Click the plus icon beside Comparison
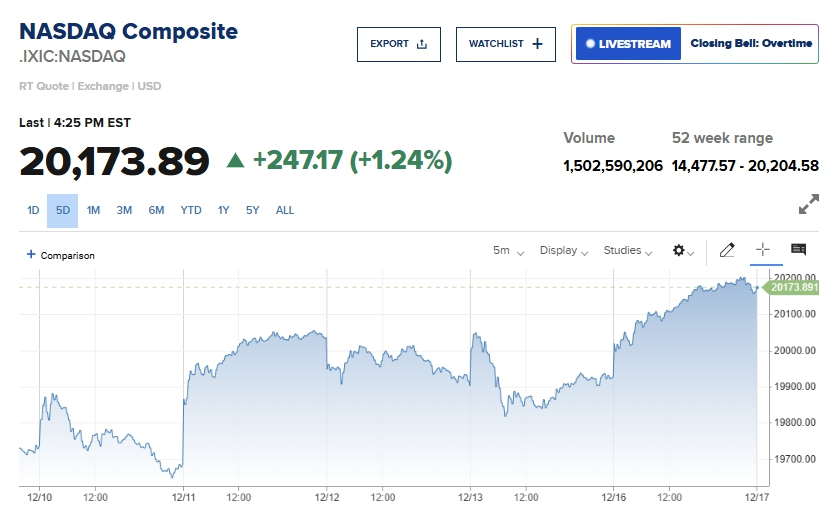This screenshot has width=833, height=520. point(31,255)
